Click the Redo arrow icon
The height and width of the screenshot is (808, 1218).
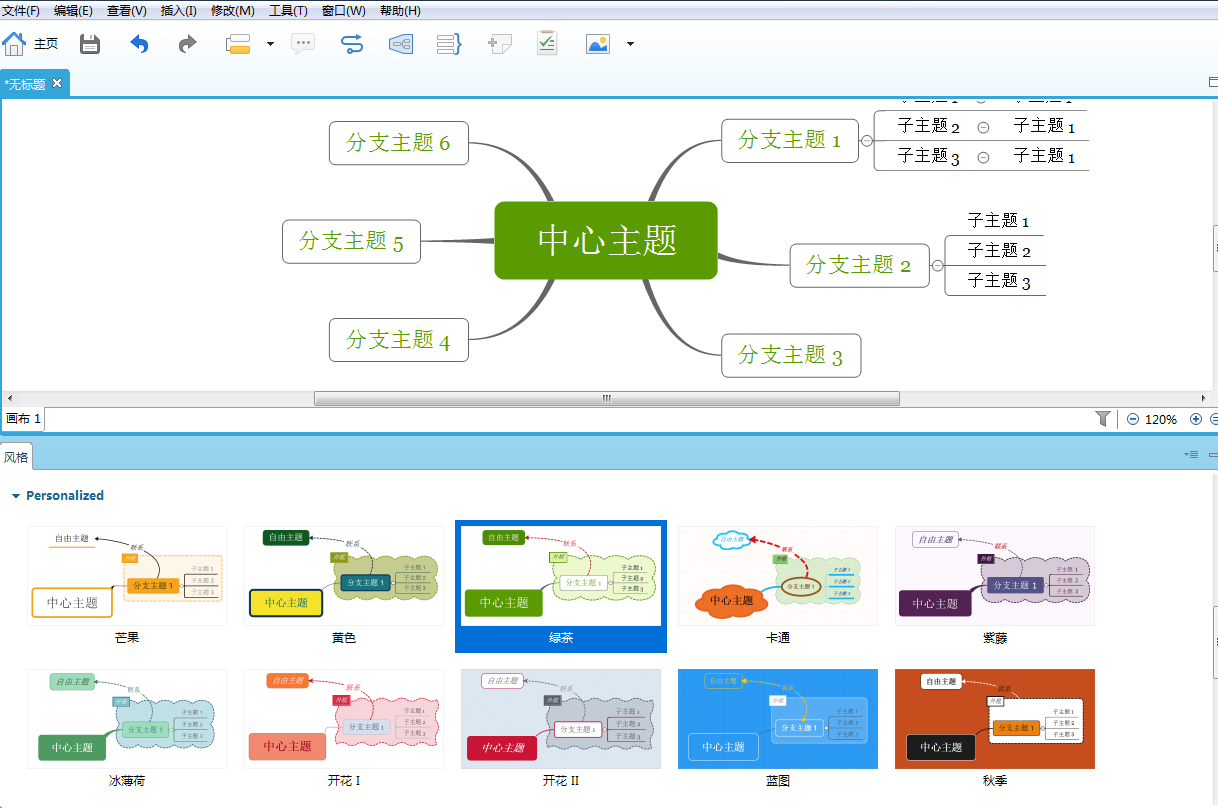187,44
